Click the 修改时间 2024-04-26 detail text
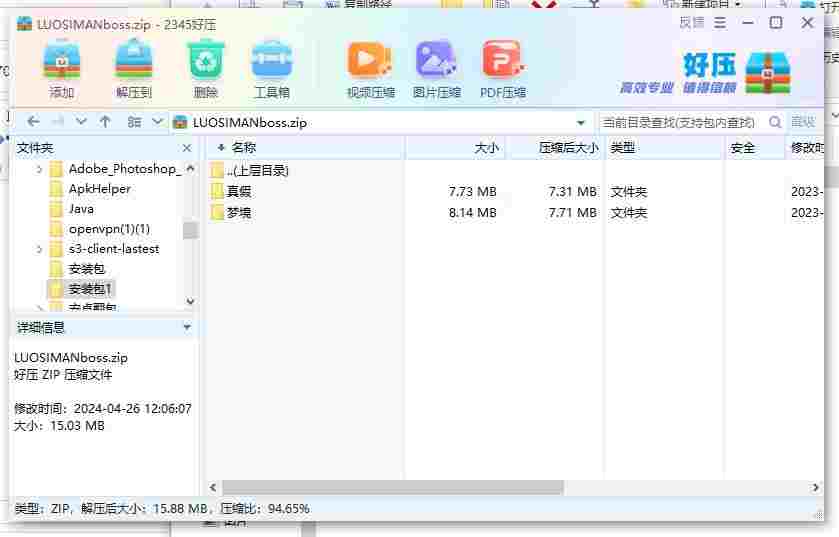The height and width of the screenshot is (537, 839). coord(103,409)
